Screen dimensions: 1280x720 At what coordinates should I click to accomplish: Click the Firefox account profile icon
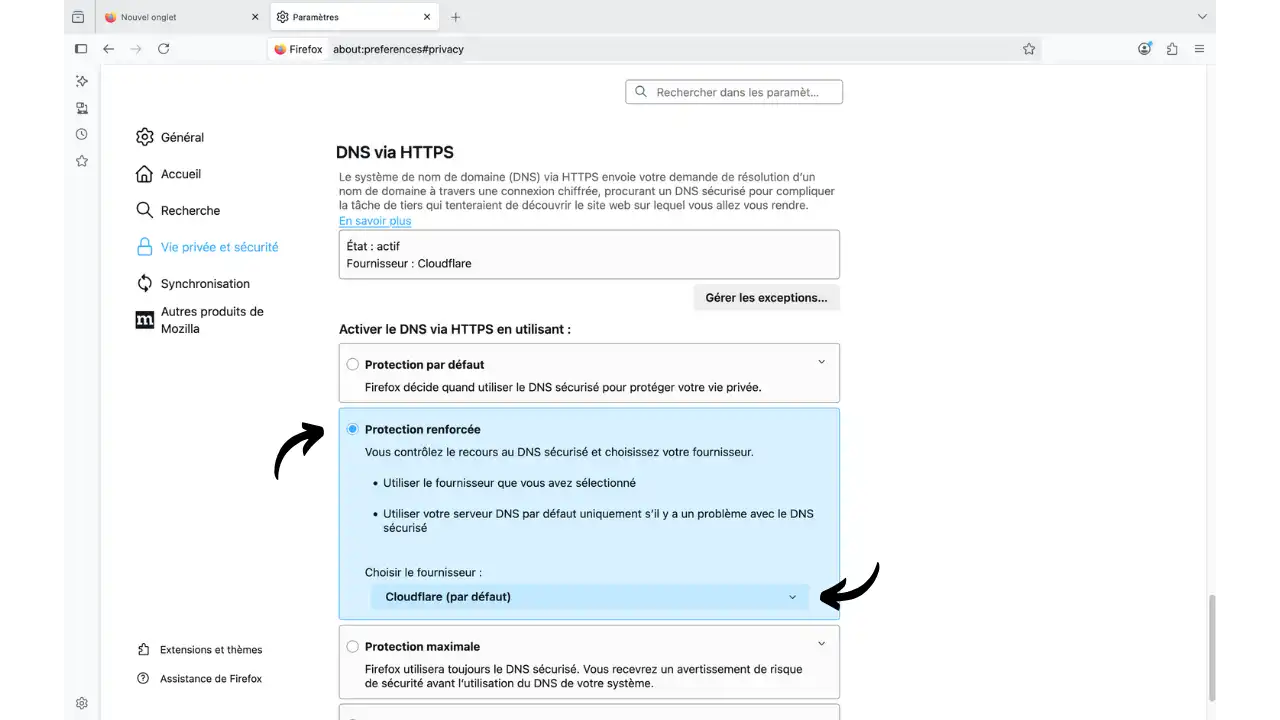[x=1144, y=49]
